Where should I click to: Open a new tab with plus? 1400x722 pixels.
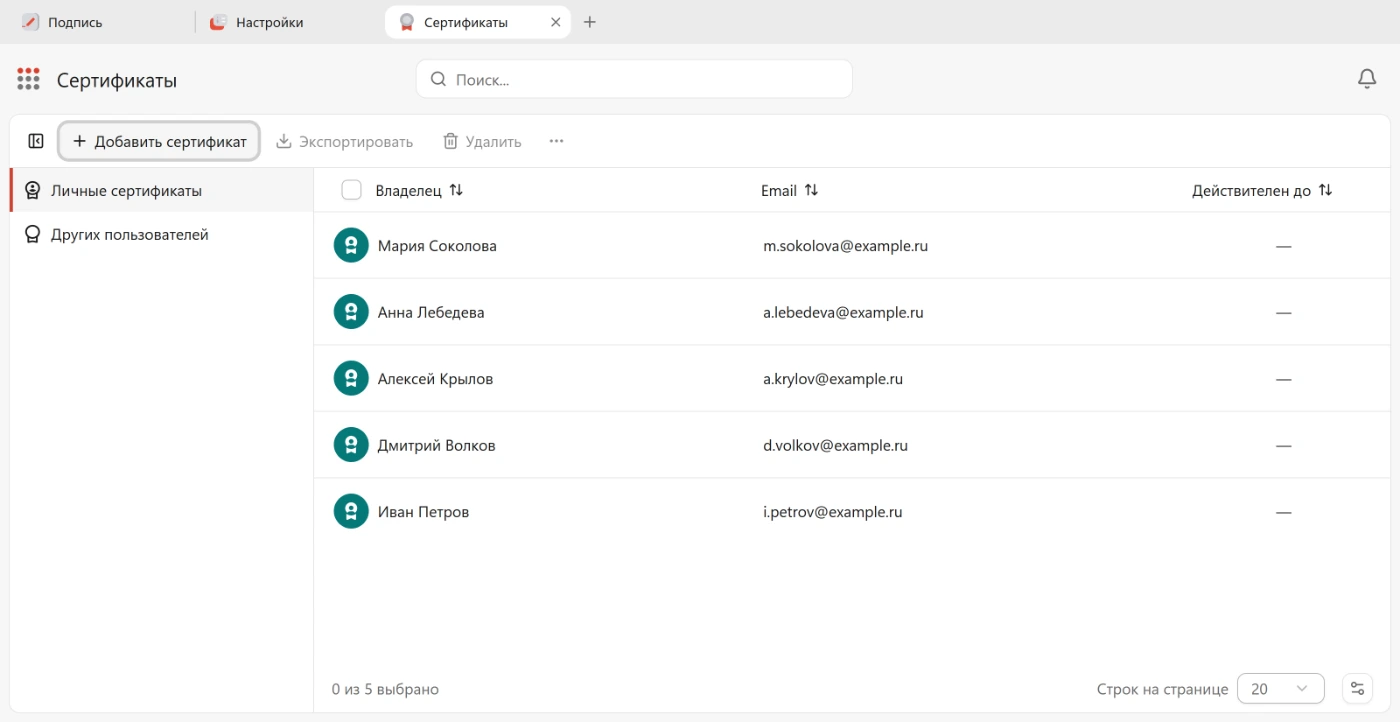[590, 22]
